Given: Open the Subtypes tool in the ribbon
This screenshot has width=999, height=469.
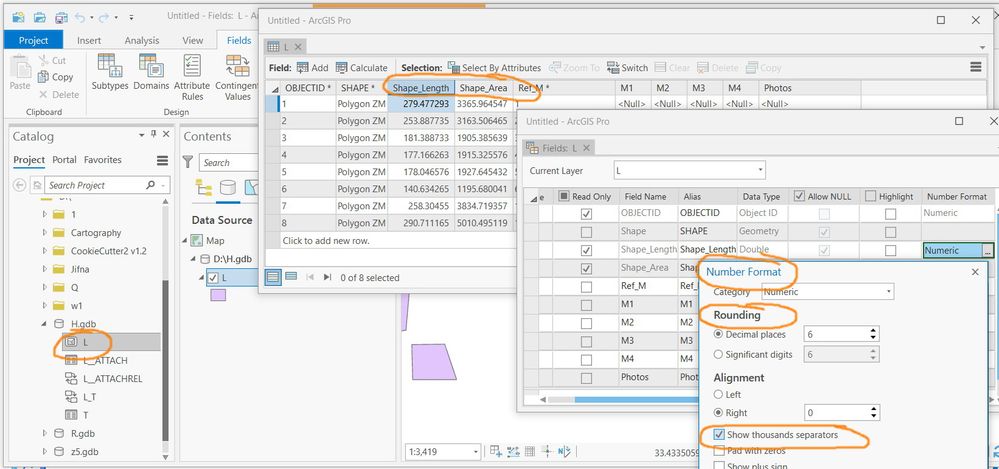Looking at the screenshot, I should tap(110, 73).
